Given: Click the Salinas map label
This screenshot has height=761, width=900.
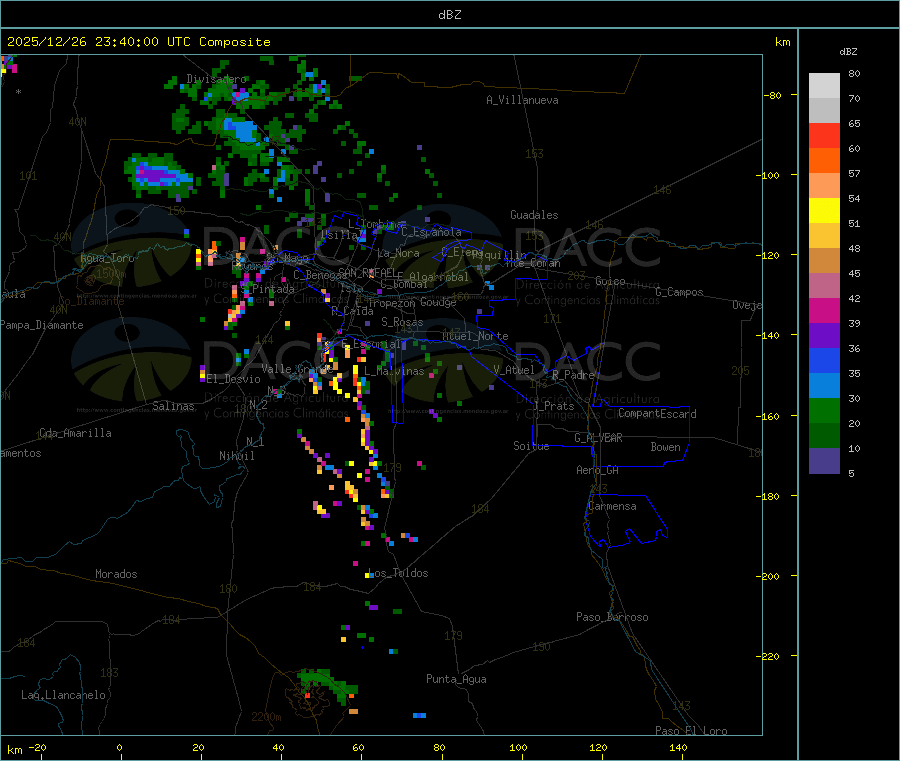Looking at the screenshot, I should point(173,406).
